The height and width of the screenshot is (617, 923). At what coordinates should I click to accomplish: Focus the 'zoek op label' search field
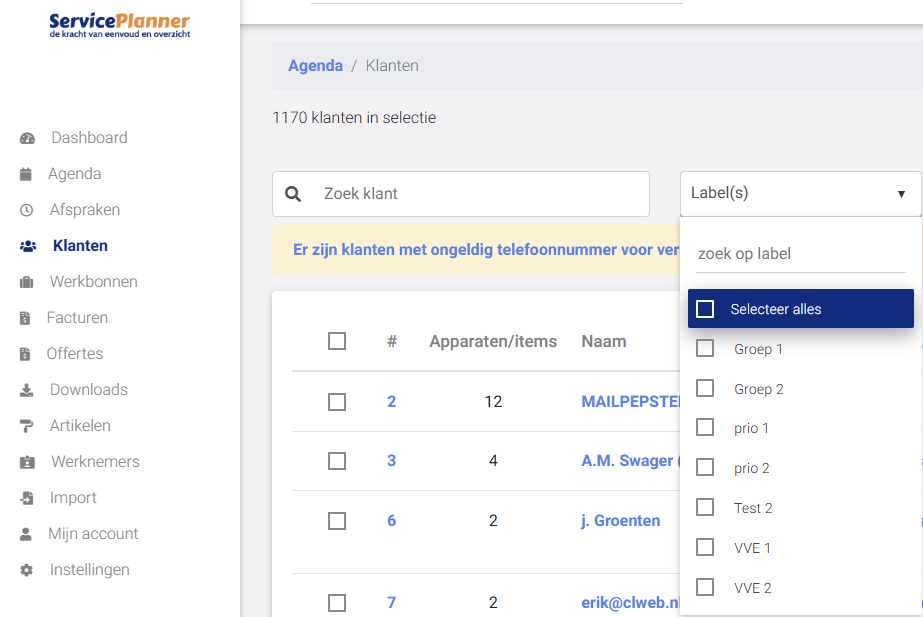click(x=800, y=254)
